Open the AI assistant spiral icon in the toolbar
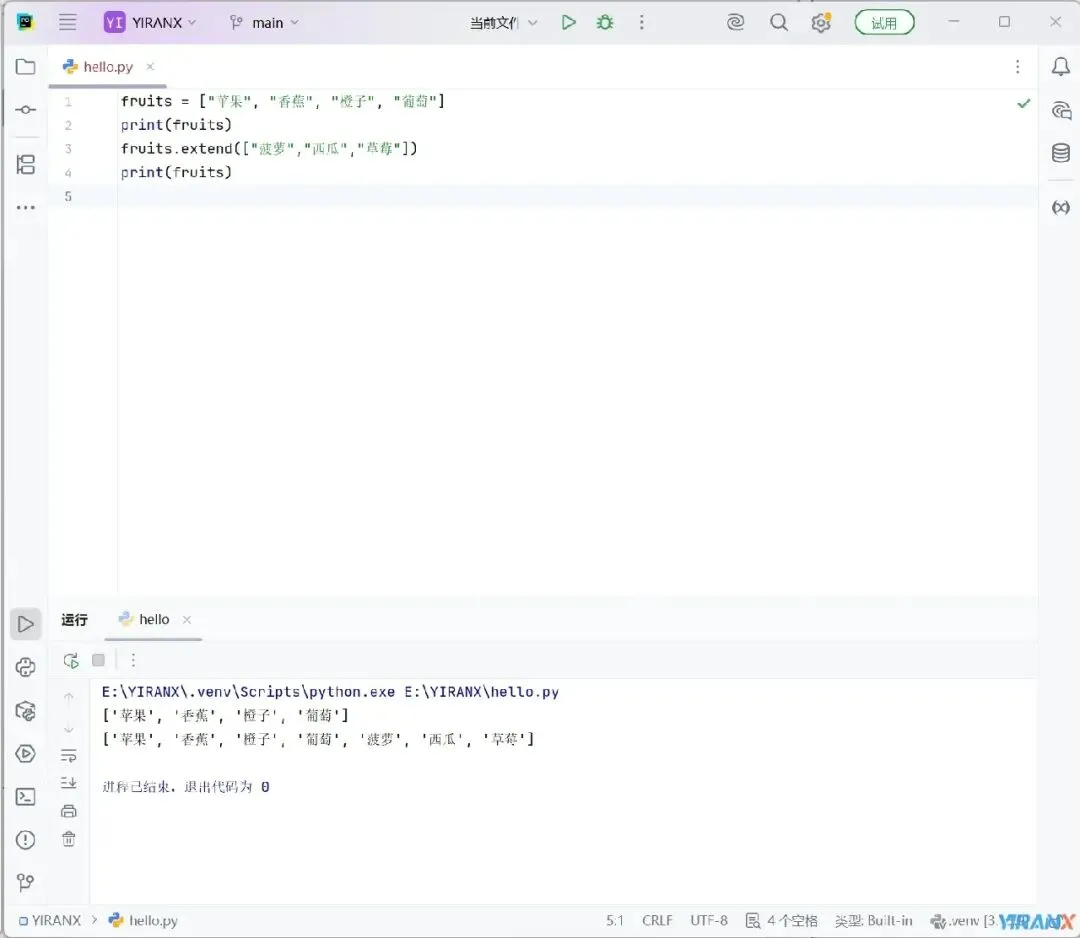This screenshot has height=938, width=1080. [x=736, y=23]
